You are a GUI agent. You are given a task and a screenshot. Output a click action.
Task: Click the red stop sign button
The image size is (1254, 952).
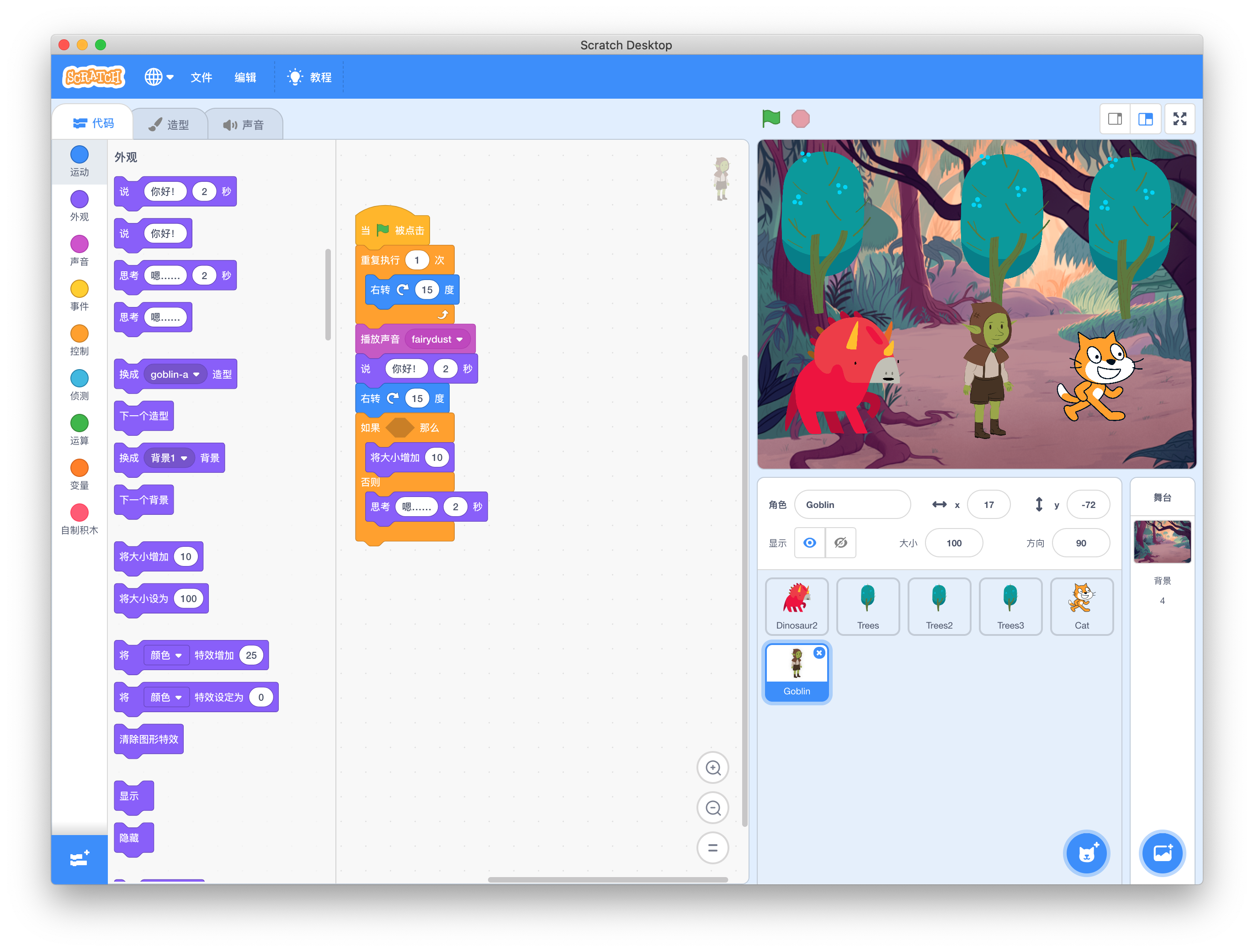coord(801,118)
